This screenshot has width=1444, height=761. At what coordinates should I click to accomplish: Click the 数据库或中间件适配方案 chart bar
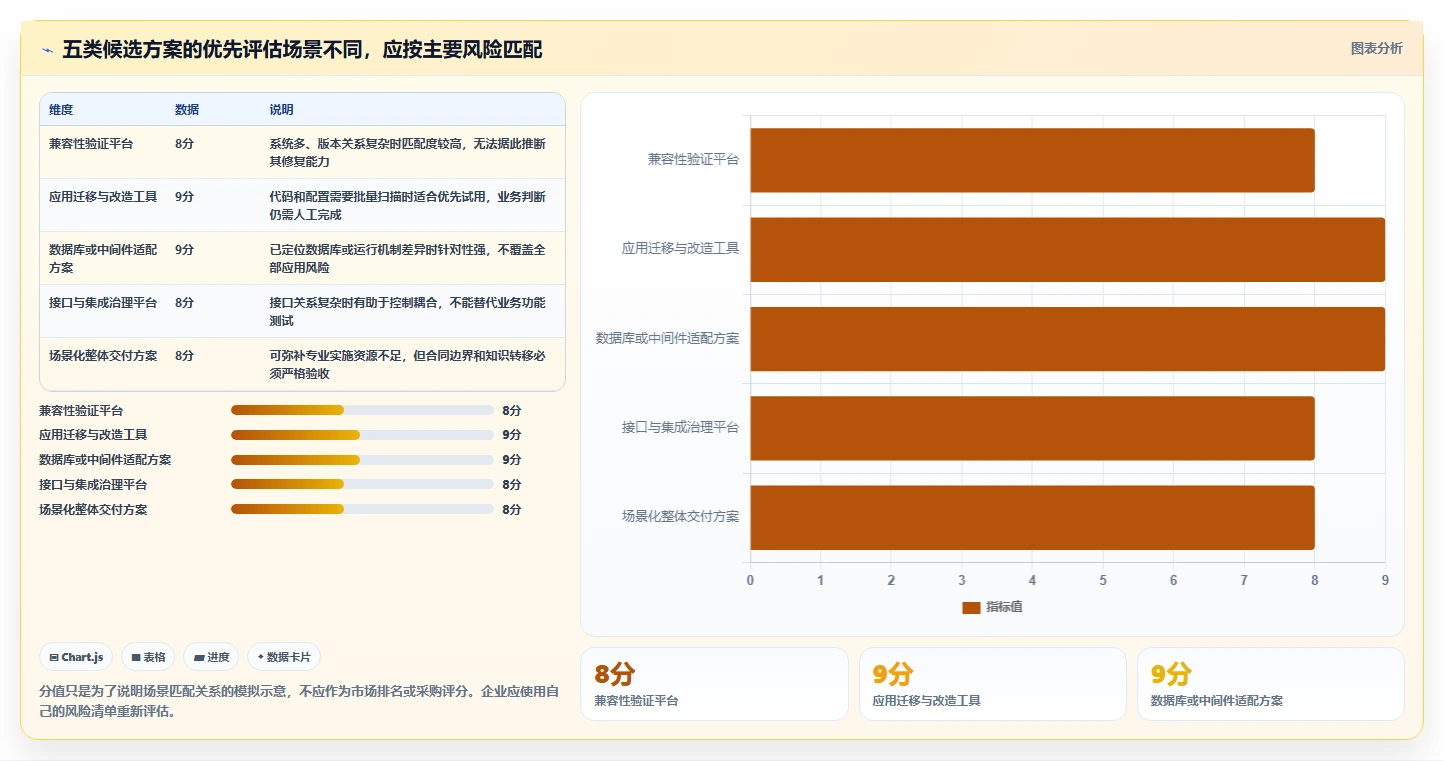[1067, 339]
